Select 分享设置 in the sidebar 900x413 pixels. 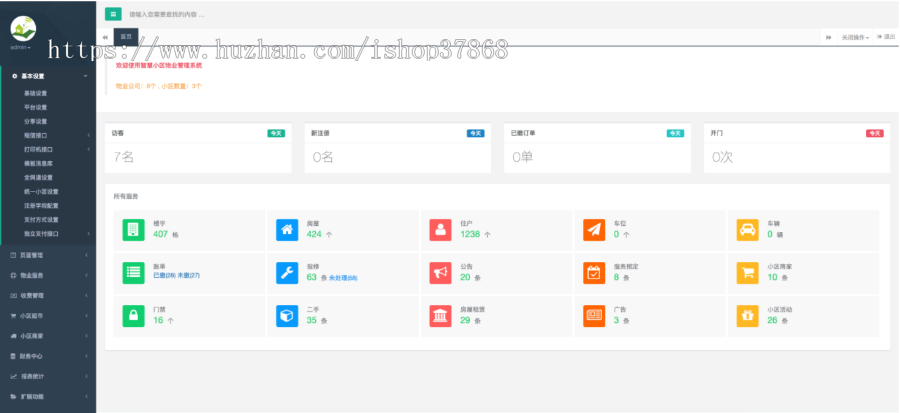[36, 121]
